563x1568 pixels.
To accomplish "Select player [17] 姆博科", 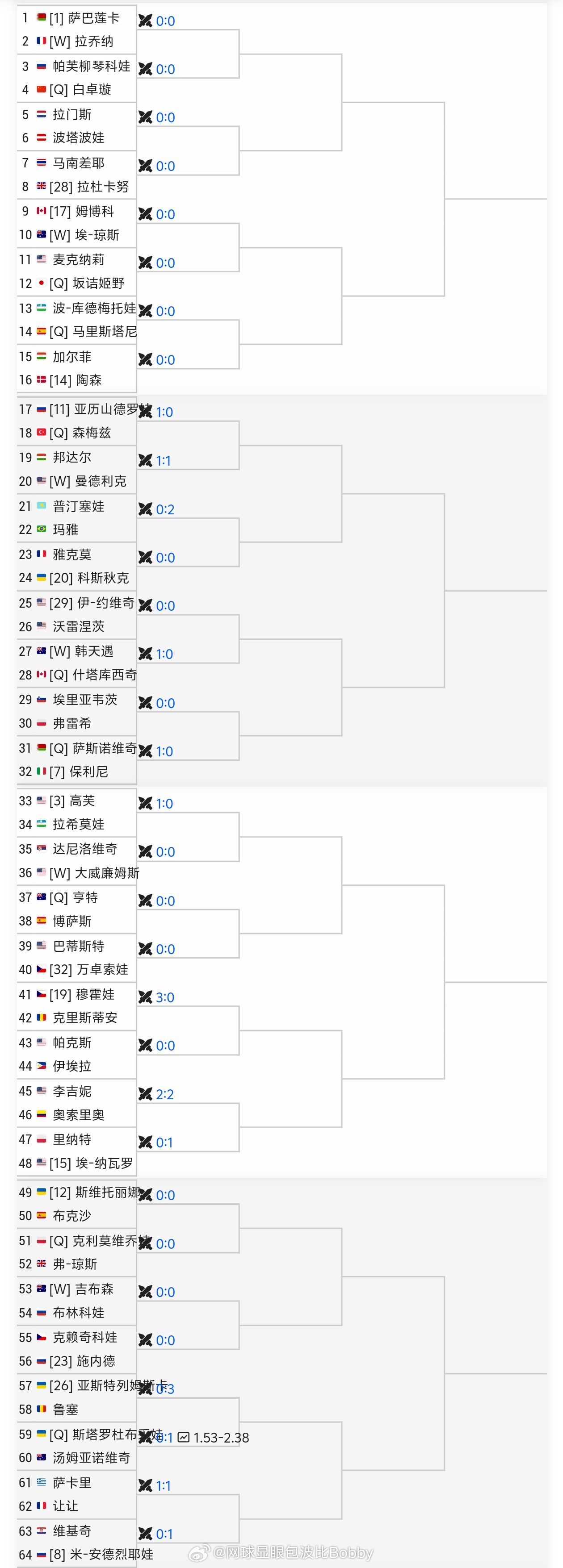I will 82,211.
